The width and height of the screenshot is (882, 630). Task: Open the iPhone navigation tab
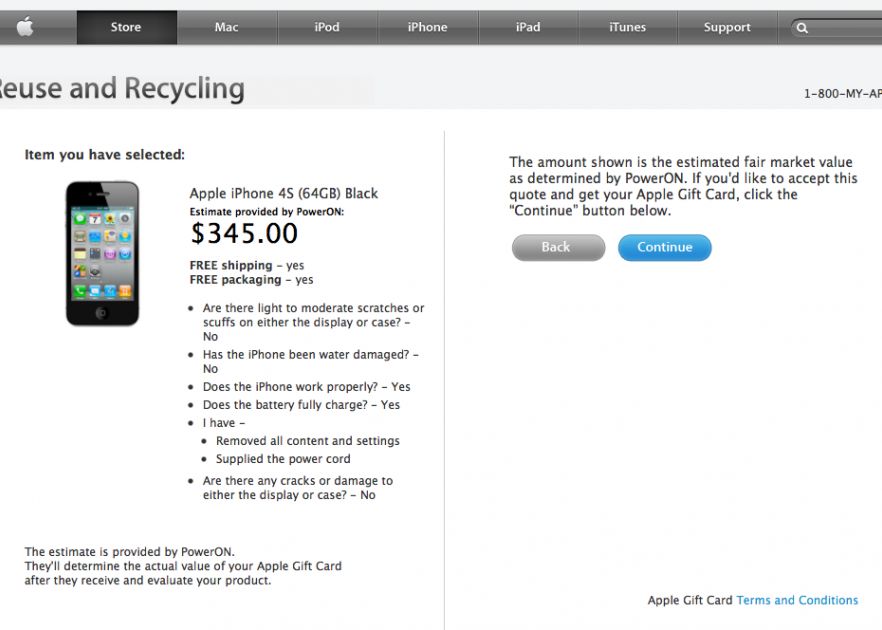[427, 28]
